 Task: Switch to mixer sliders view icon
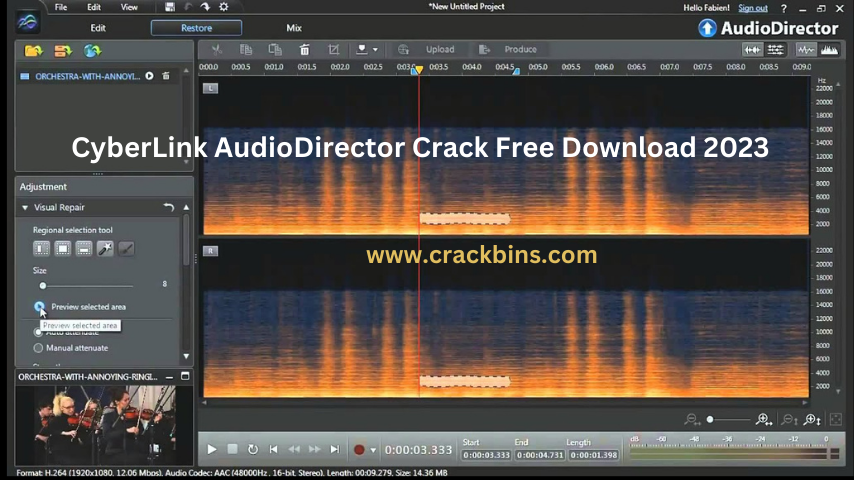click(x=776, y=50)
